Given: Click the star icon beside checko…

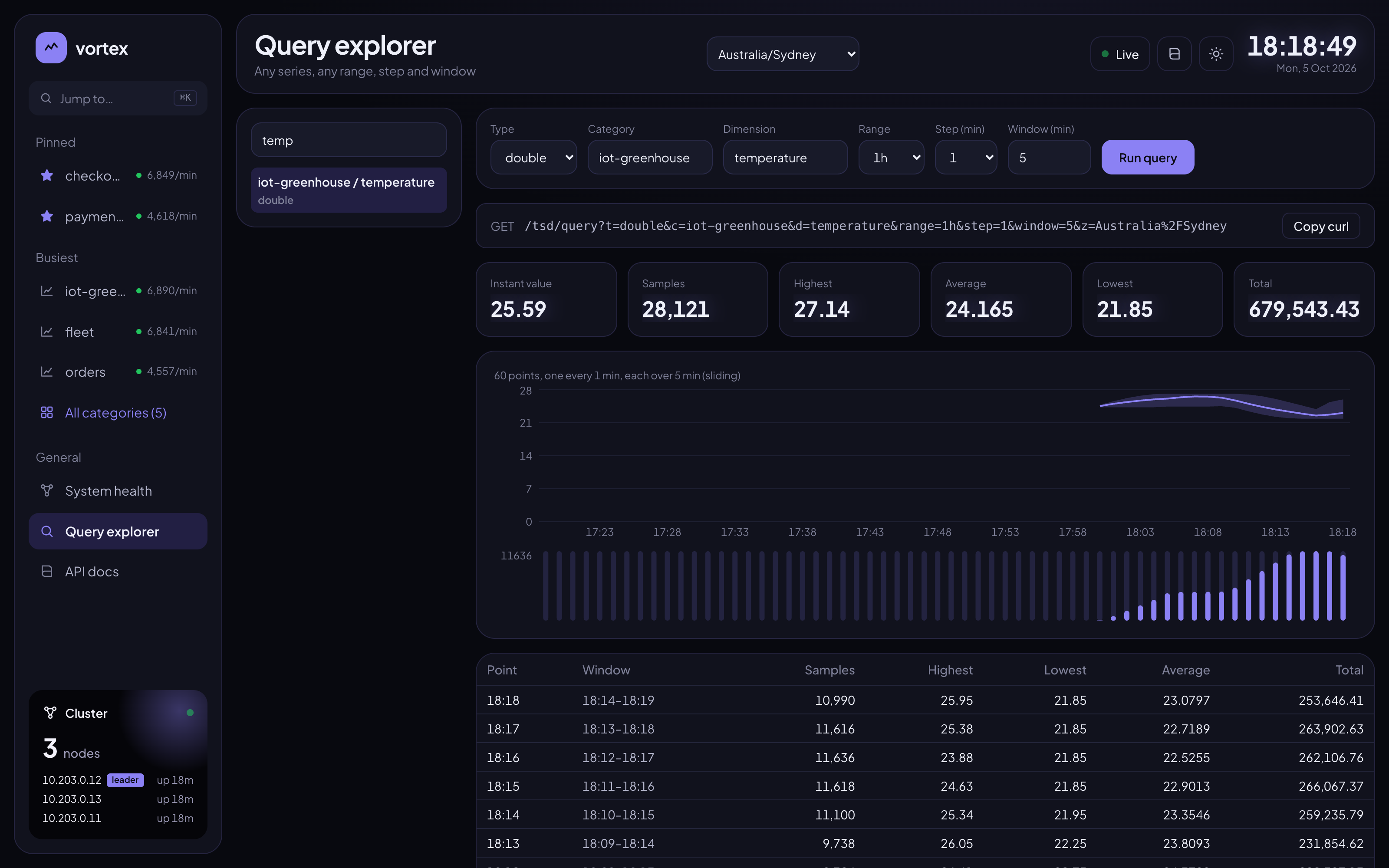Looking at the screenshot, I should (x=47, y=175).
